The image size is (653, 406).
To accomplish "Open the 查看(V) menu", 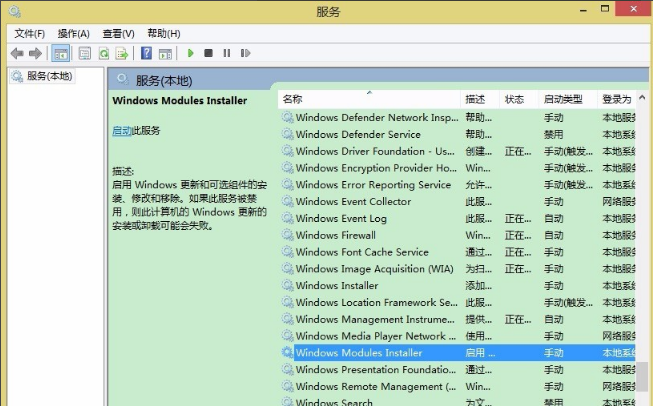I will [x=118, y=33].
